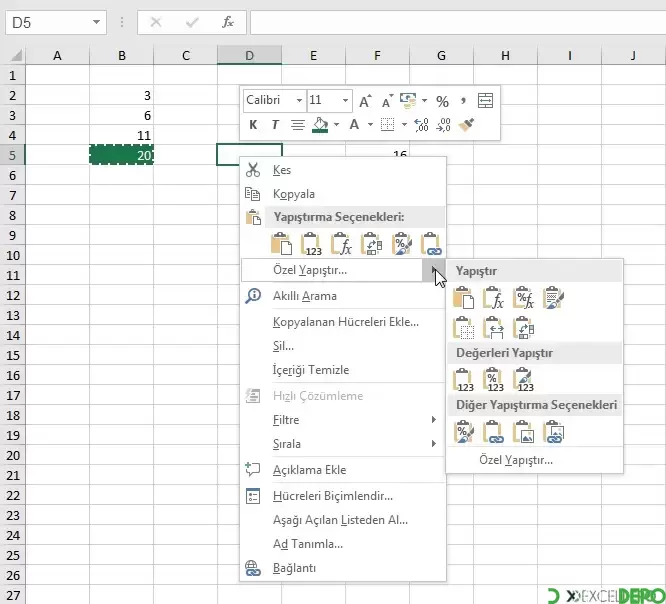
Task: Paste values and number formatting (%123) icon
Action: tap(494, 379)
